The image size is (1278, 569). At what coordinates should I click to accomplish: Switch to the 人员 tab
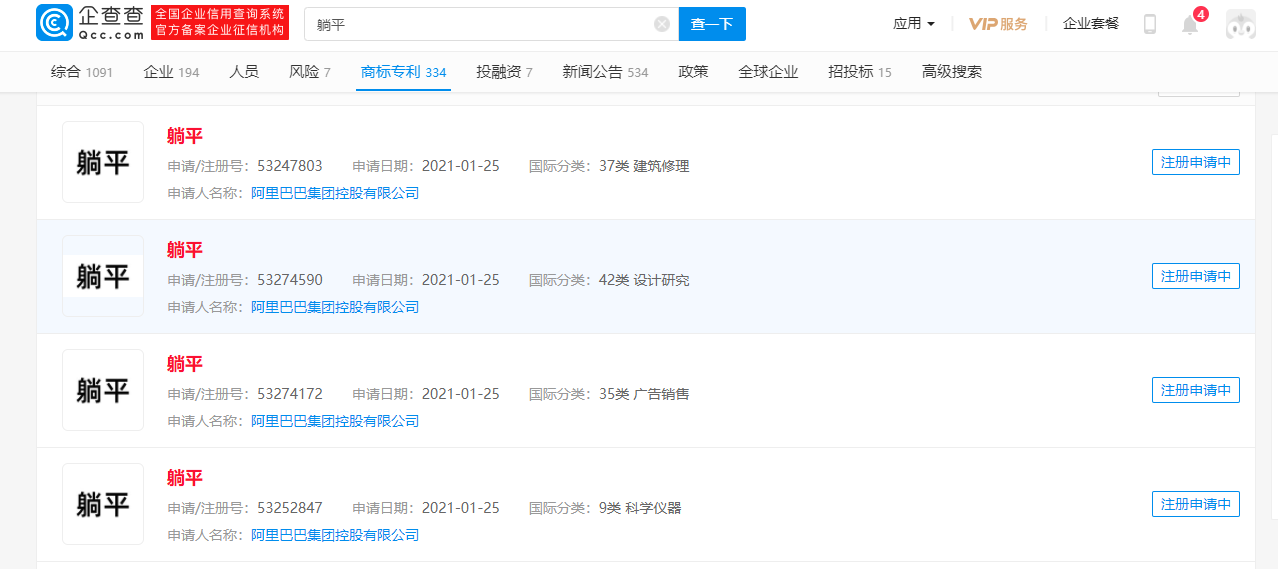tap(244, 72)
